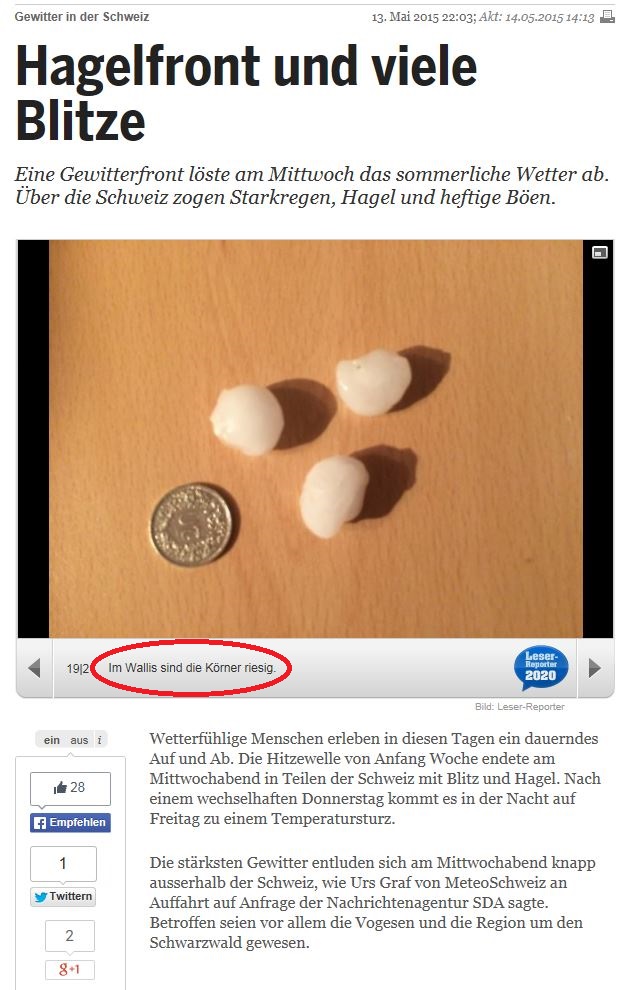Viewport: 631px width, 990px height.
Task: Click the headline 'Hagelfront und viele Blitze'
Action: tap(246, 92)
